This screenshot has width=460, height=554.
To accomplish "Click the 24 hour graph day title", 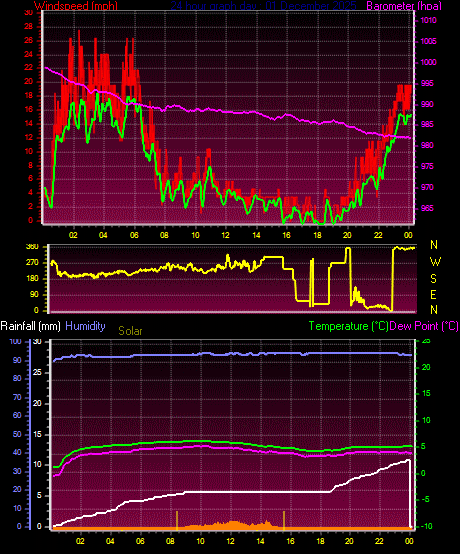I will (263, 5).
